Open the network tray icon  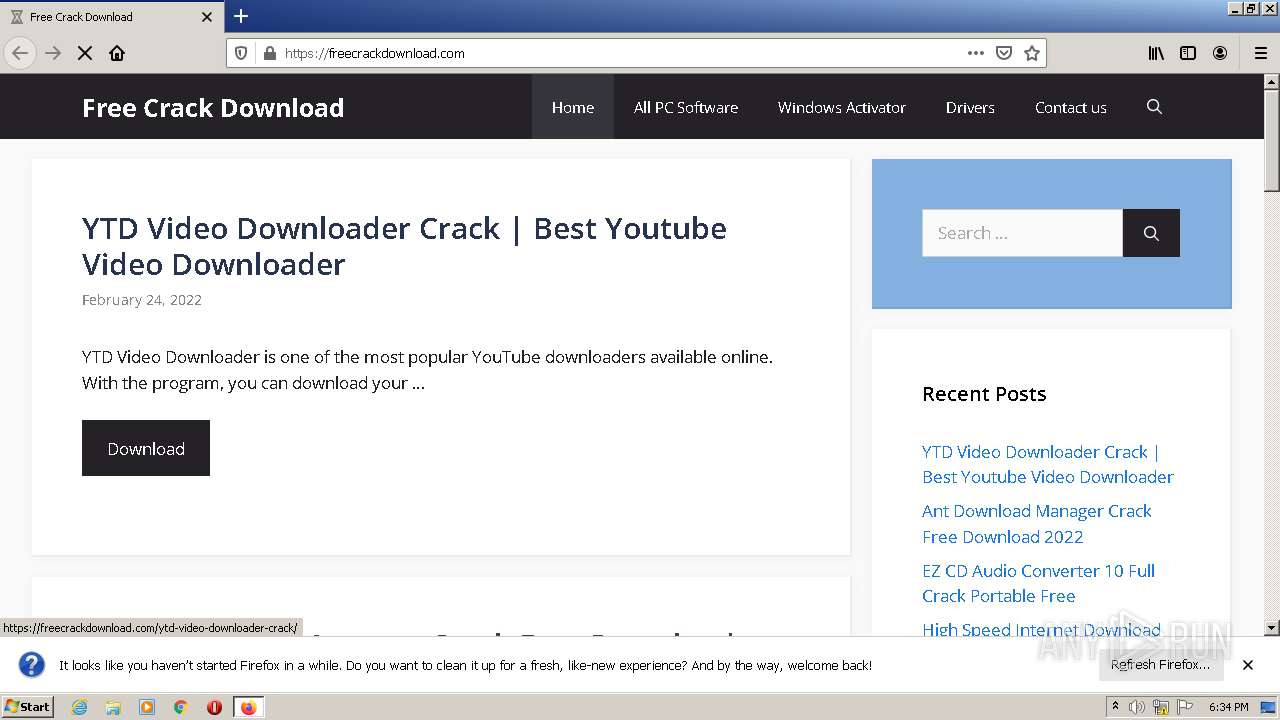click(x=1161, y=707)
